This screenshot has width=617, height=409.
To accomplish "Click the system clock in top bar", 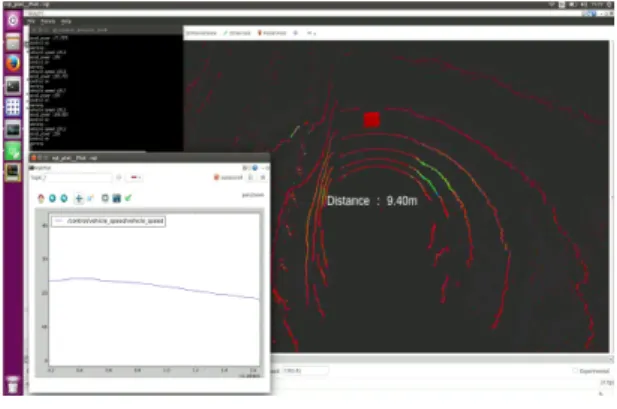I will [x=597, y=4].
